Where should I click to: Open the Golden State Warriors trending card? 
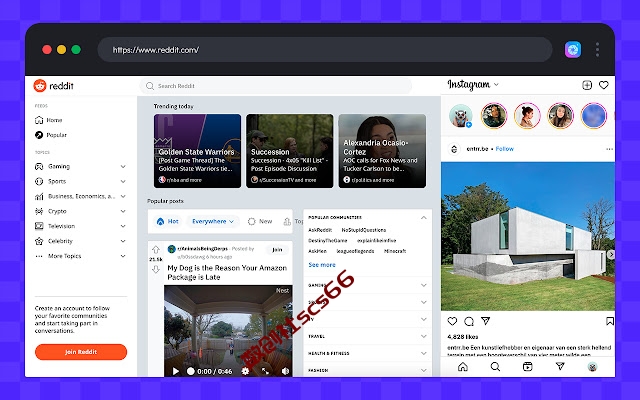coord(198,151)
